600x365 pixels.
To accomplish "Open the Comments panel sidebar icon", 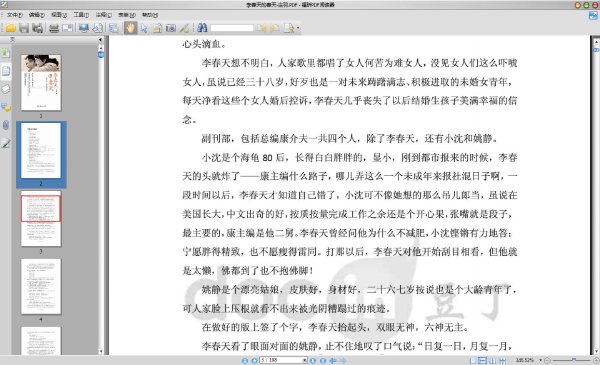I will (x=6, y=107).
